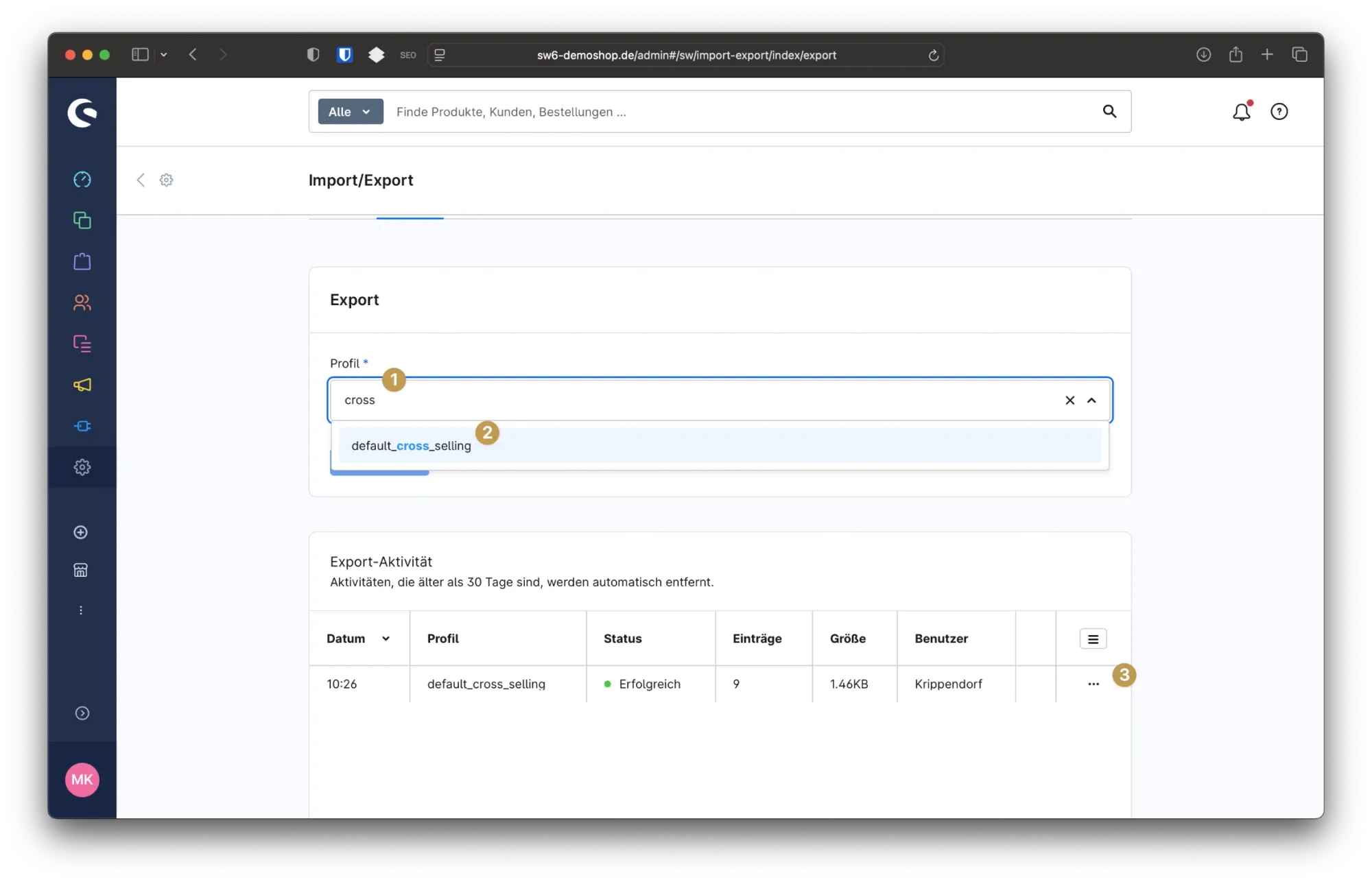Image resolution: width=1372 pixels, height=882 pixels.
Task: Open the Dashboard icon in sidebar
Action: click(x=82, y=180)
